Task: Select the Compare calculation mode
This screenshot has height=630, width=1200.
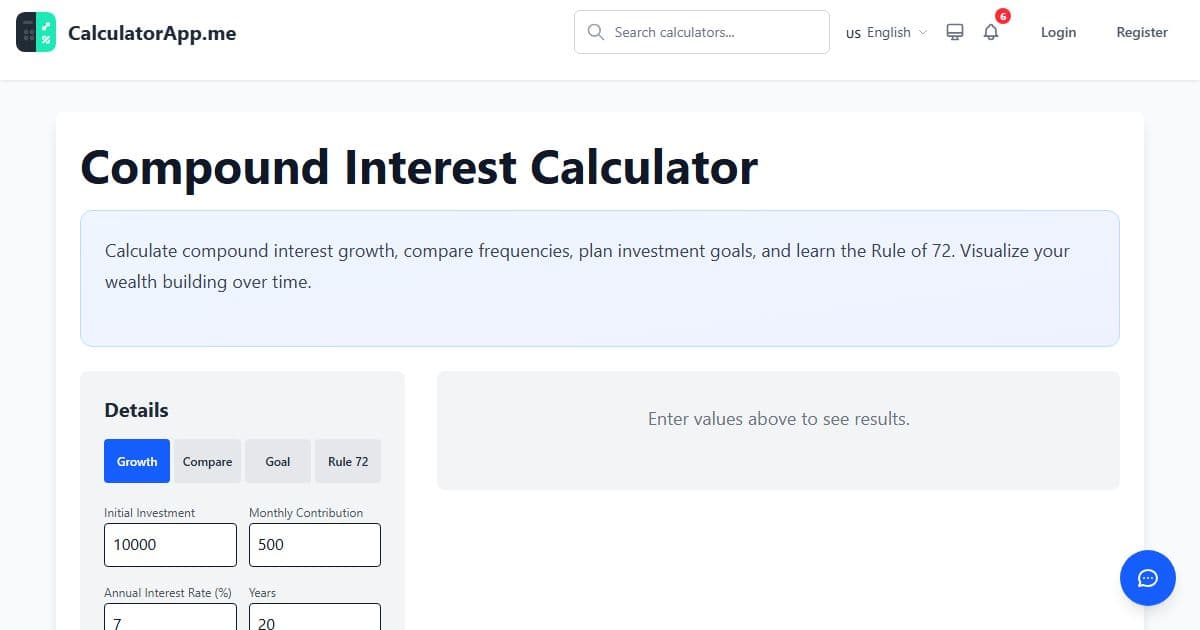Action: click(207, 461)
